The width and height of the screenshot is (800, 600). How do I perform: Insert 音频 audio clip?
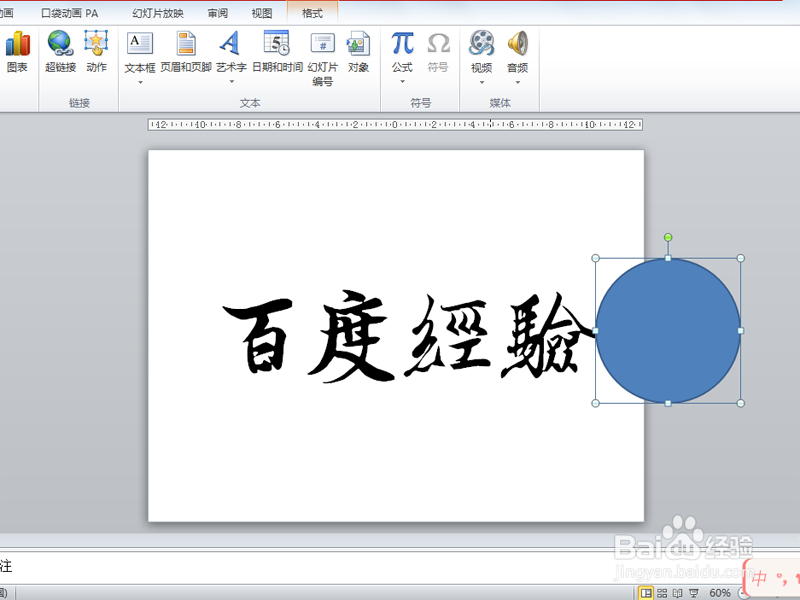(517, 51)
